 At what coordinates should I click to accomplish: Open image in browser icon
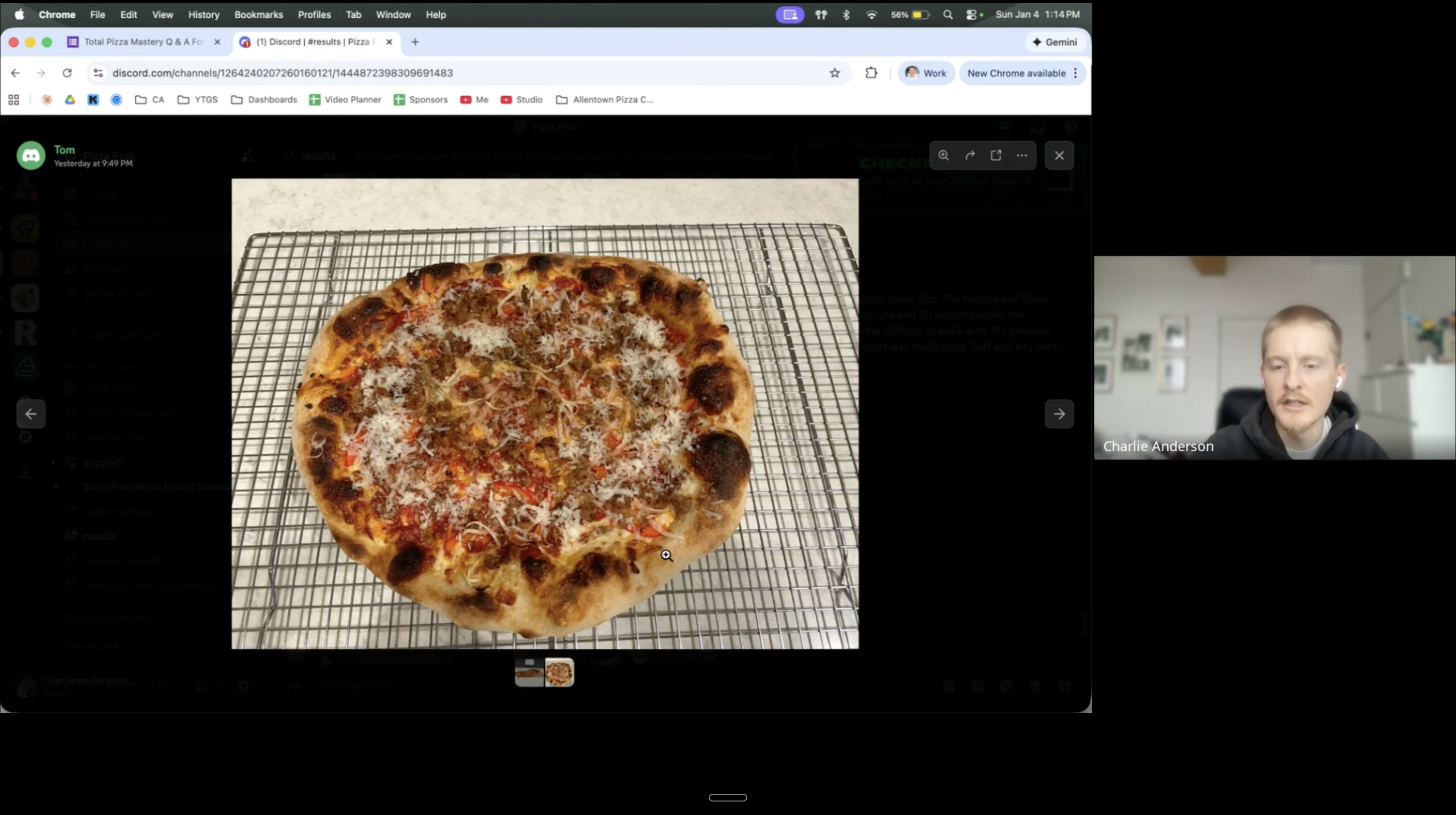(996, 155)
